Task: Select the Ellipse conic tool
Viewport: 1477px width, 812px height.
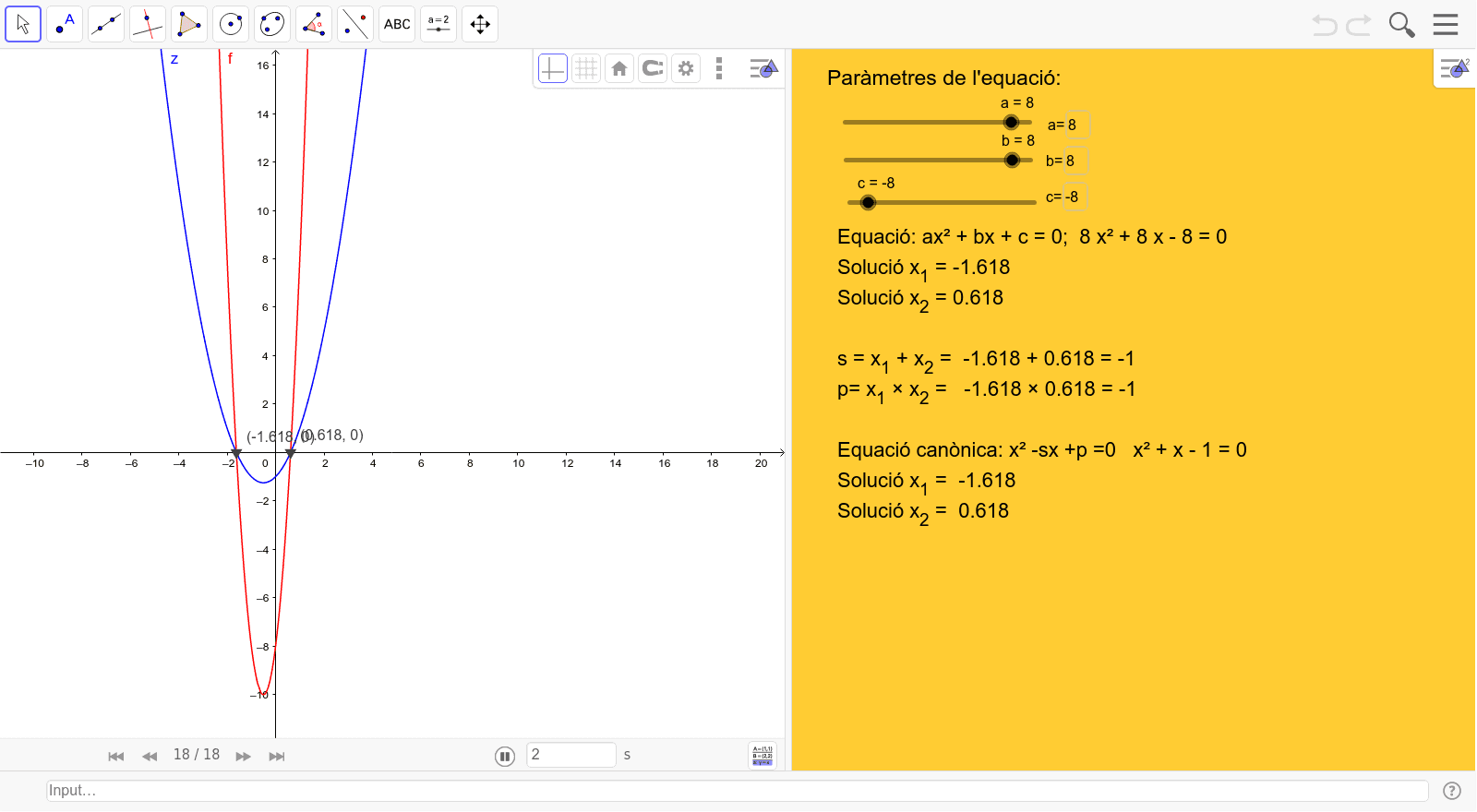Action: click(x=272, y=24)
